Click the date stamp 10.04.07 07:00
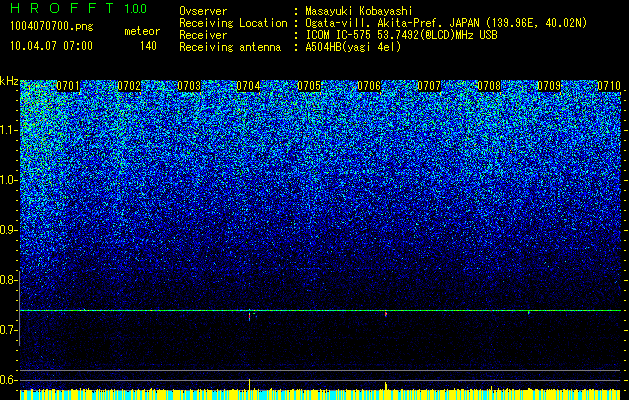Image resolution: width=629 pixels, height=400 pixels. click(51, 46)
